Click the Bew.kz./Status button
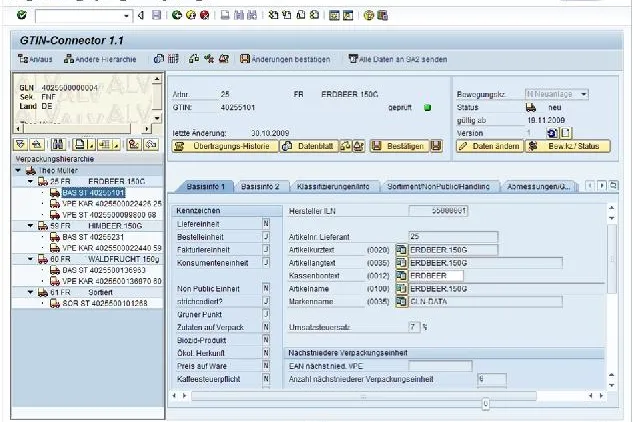Image resolution: width=633 pixels, height=422 pixels. point(567,146)
